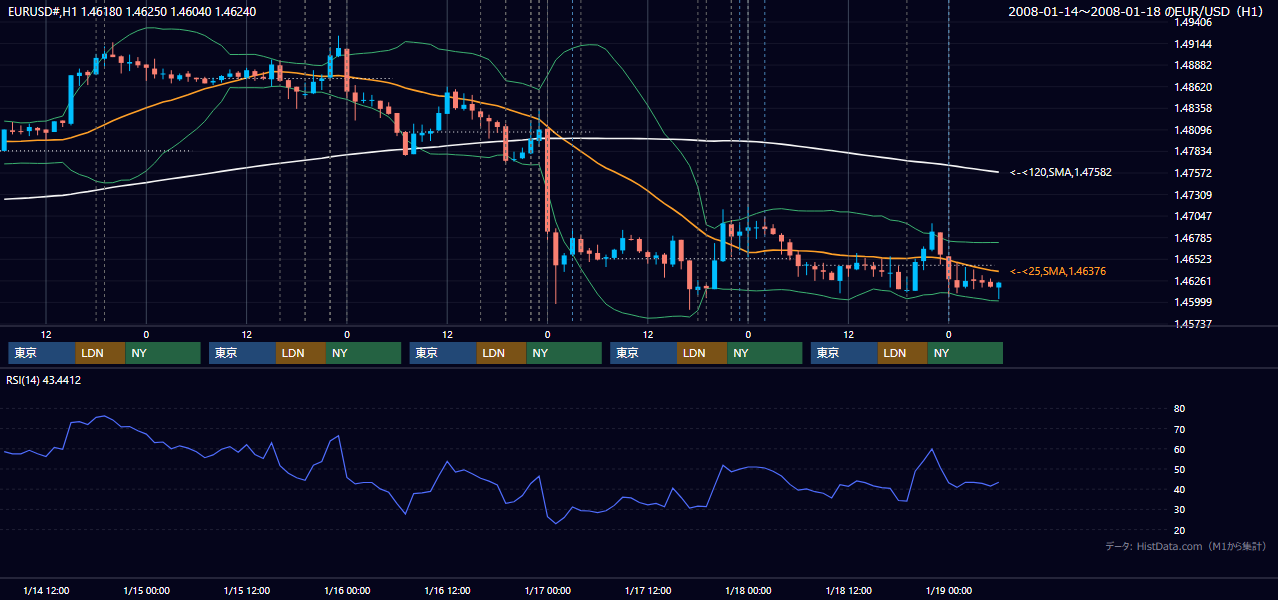Select the NY session block for 1/17
This screenshot has width=1278, height=600.
tap(765, 353)
